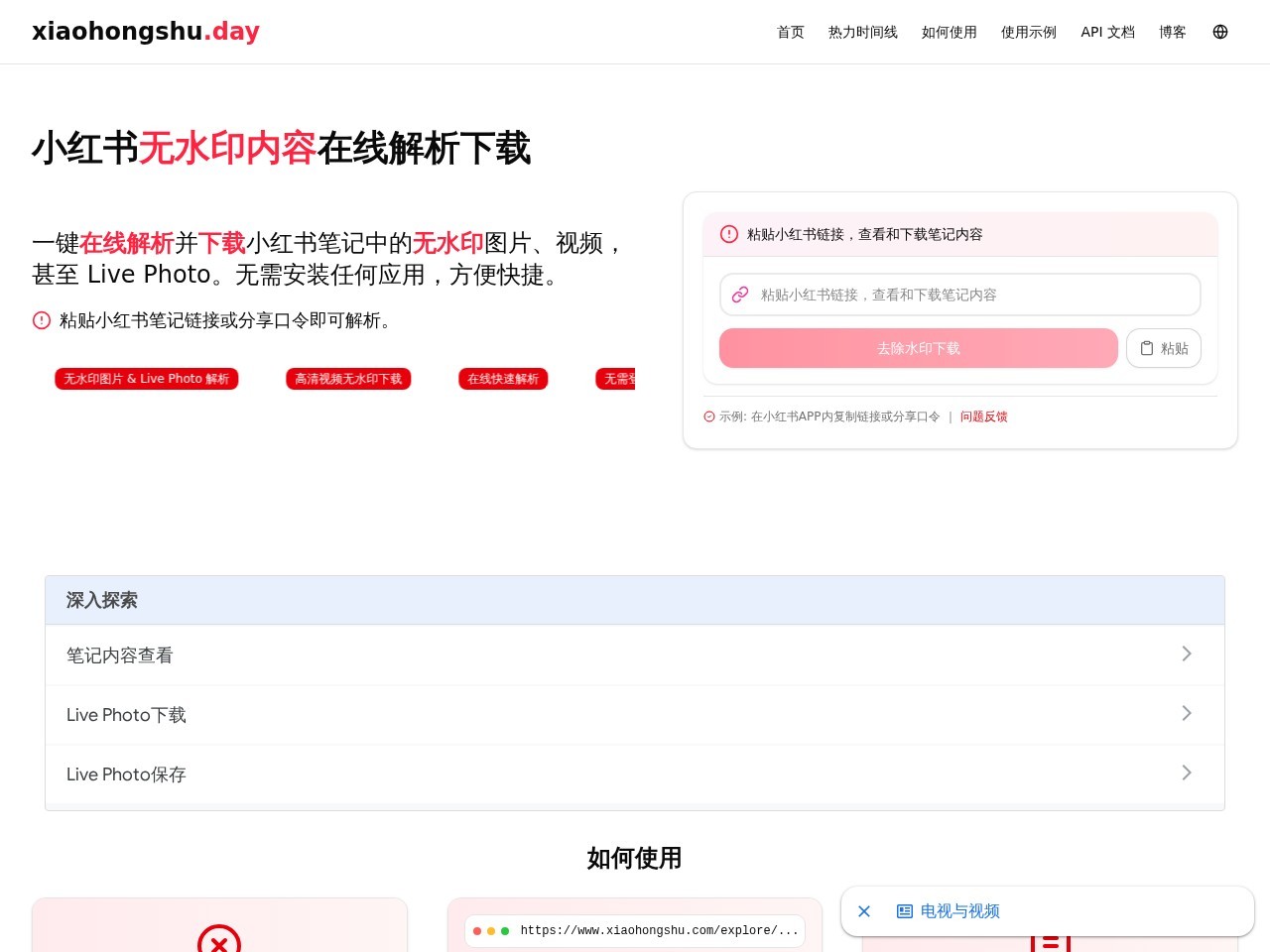Click the https://www.xiaohongshu.com/explore/ URL bar
The width and height of the screenshot is (1270, 952).
point(635,930)
